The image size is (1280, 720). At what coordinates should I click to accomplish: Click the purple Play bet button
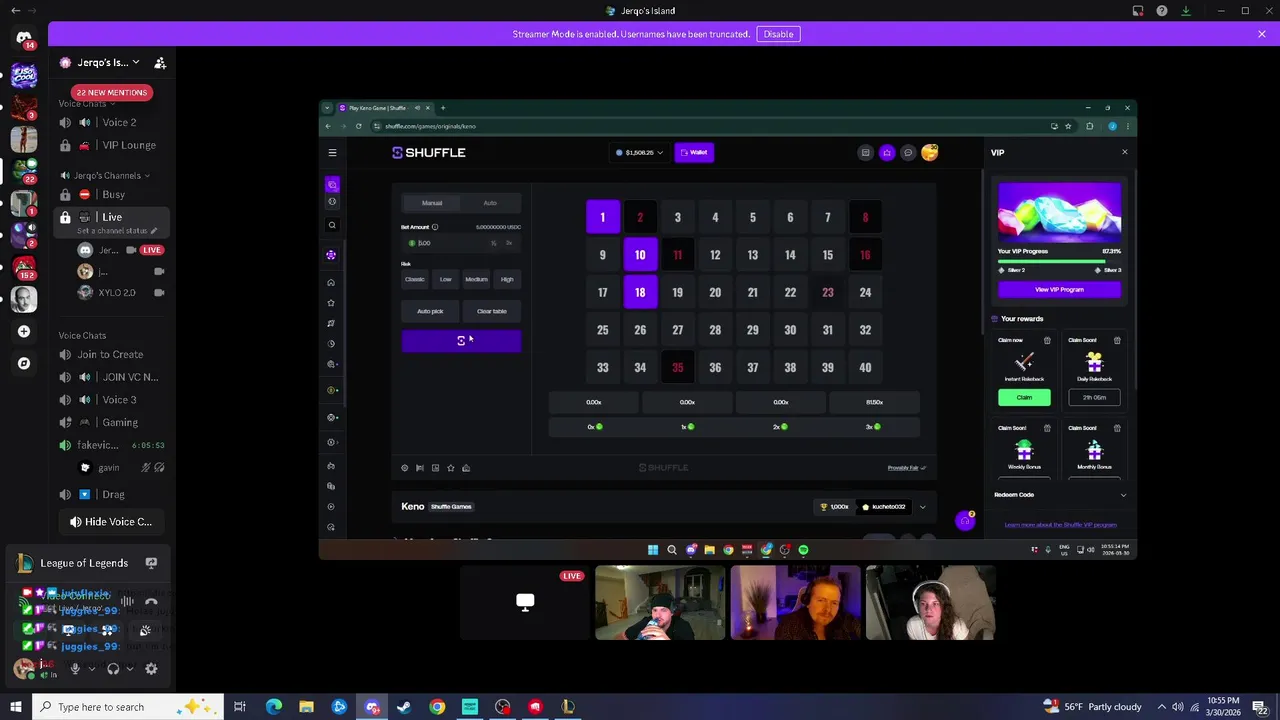tap(461, 341)
